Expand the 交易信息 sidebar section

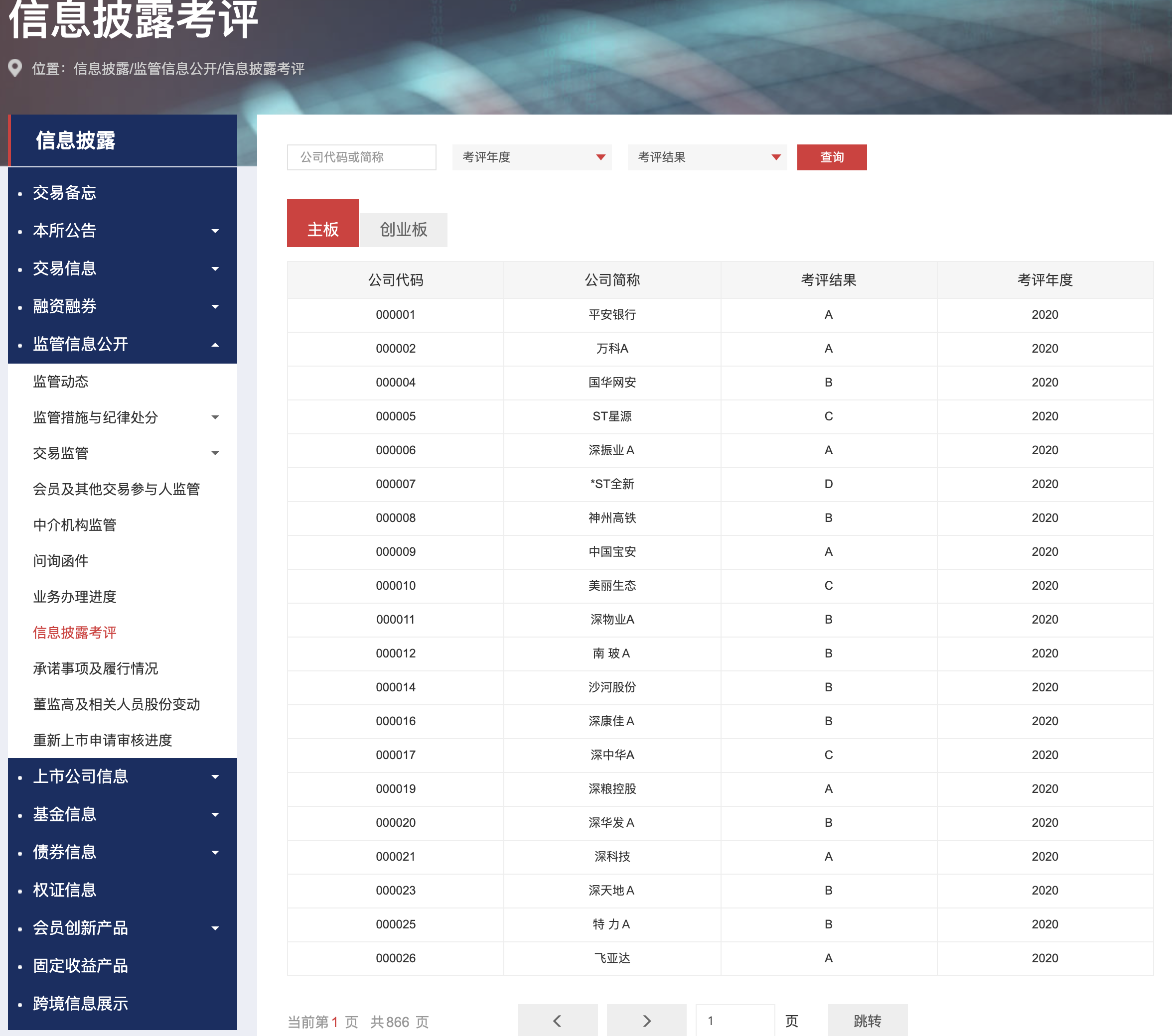point(215,268)
